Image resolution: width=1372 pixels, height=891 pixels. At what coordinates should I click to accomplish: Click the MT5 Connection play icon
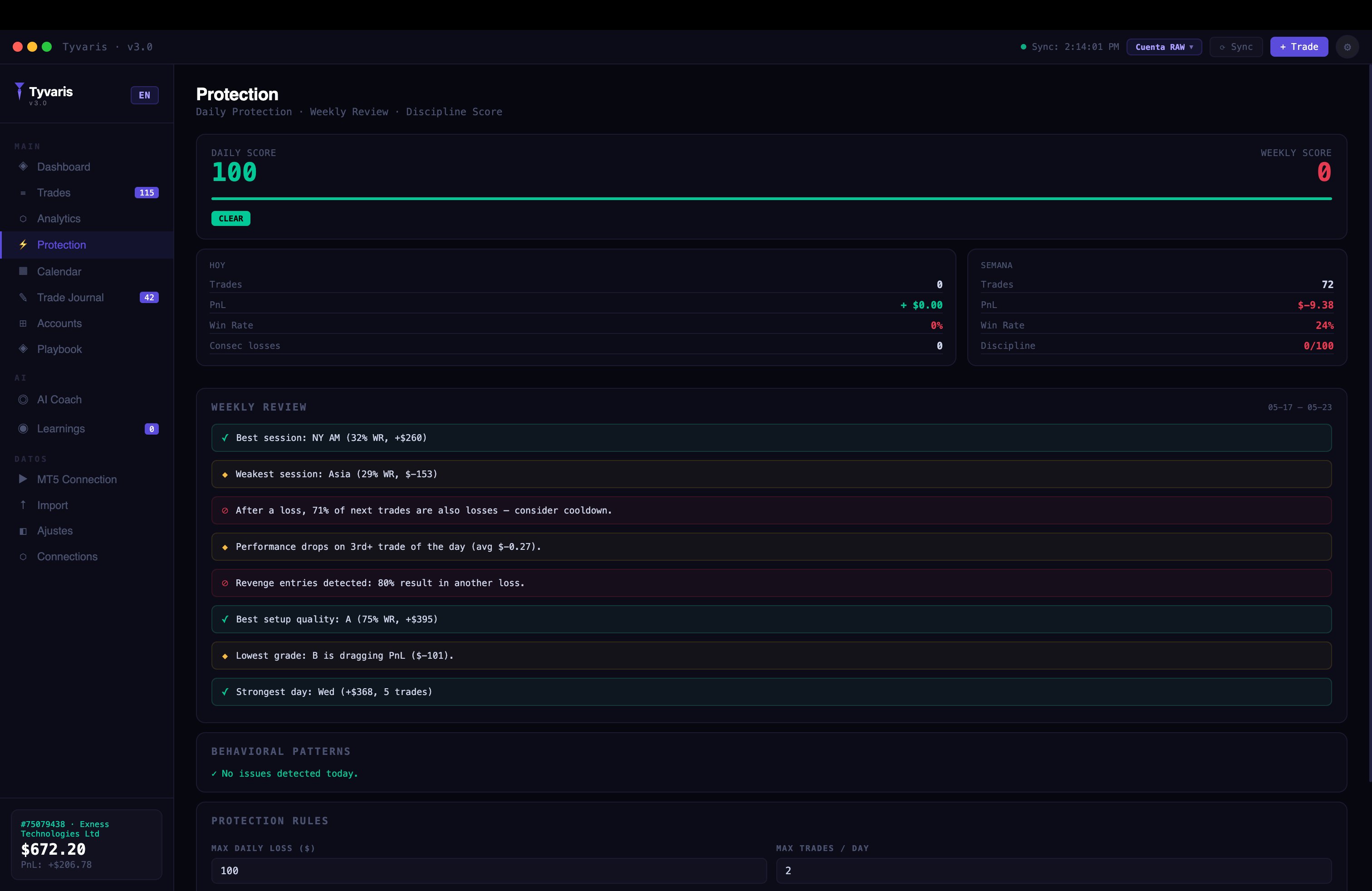point(23,479)
